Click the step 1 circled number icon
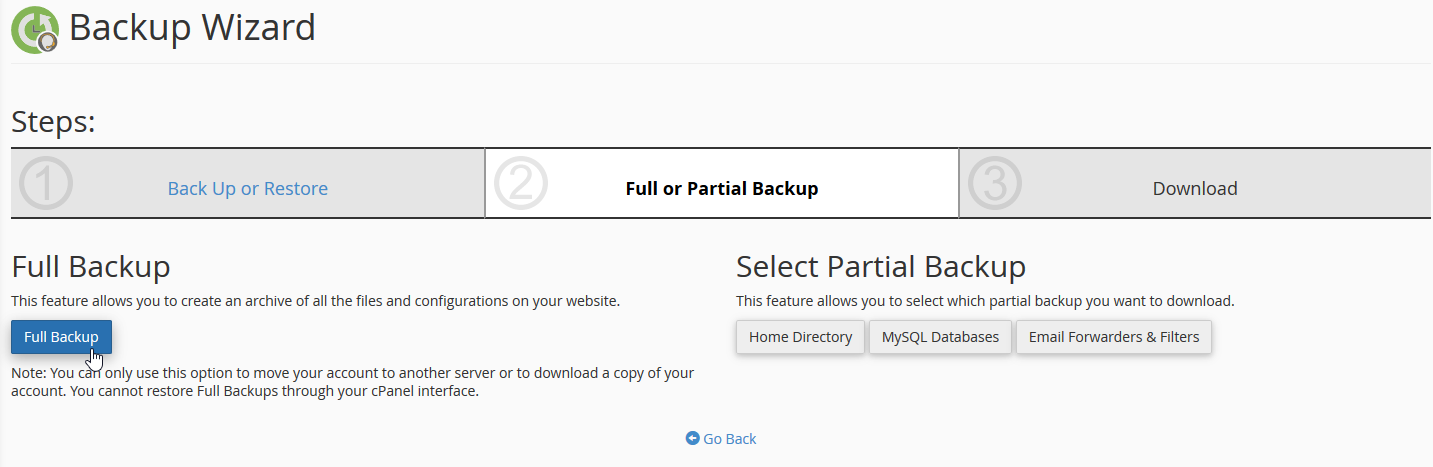Image resolution: width=1433 pixels, height=467 pixels. pos(46,185)
